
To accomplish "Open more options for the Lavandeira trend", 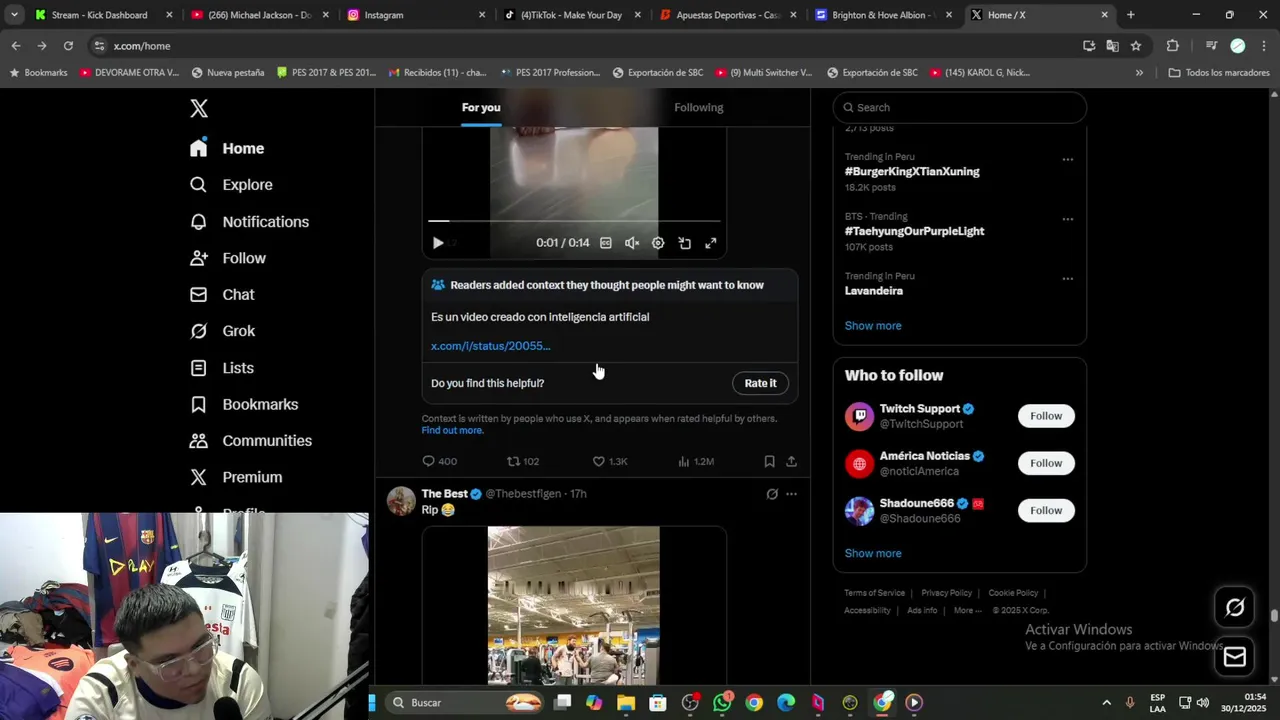I will [1068, 279].
